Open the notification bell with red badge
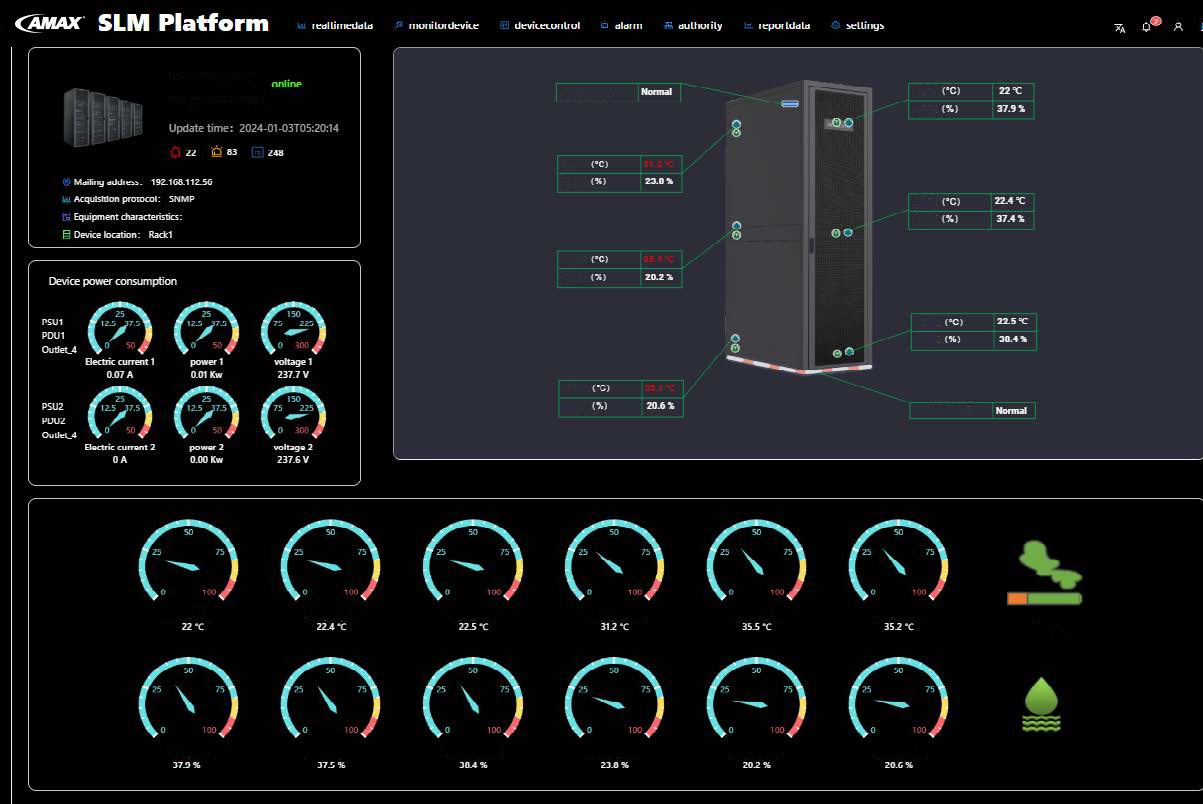The height and width of the screenshot is (804, 1203). tap(1148, 26)
